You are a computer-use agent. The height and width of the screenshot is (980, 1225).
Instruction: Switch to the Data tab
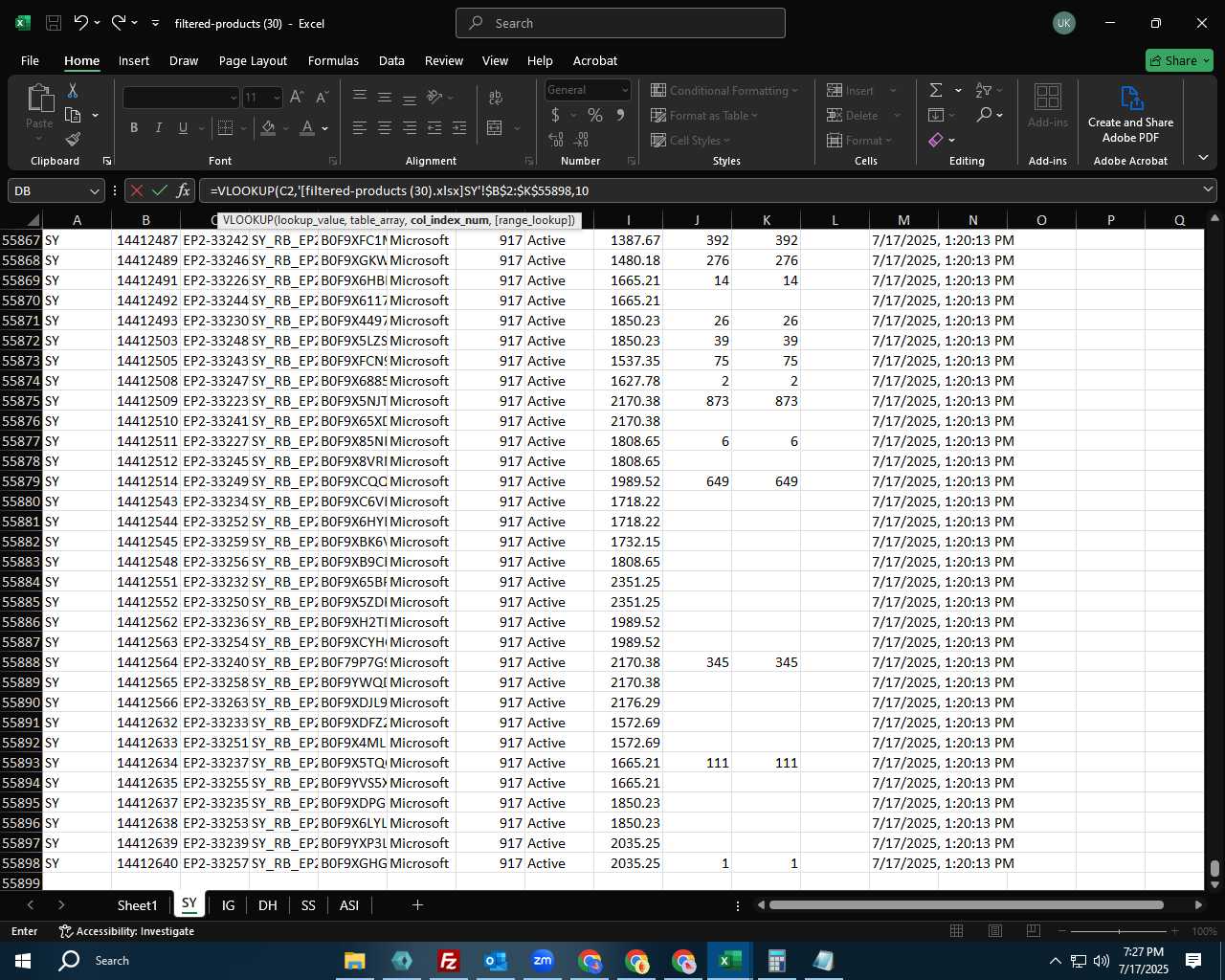coord(391,60)
